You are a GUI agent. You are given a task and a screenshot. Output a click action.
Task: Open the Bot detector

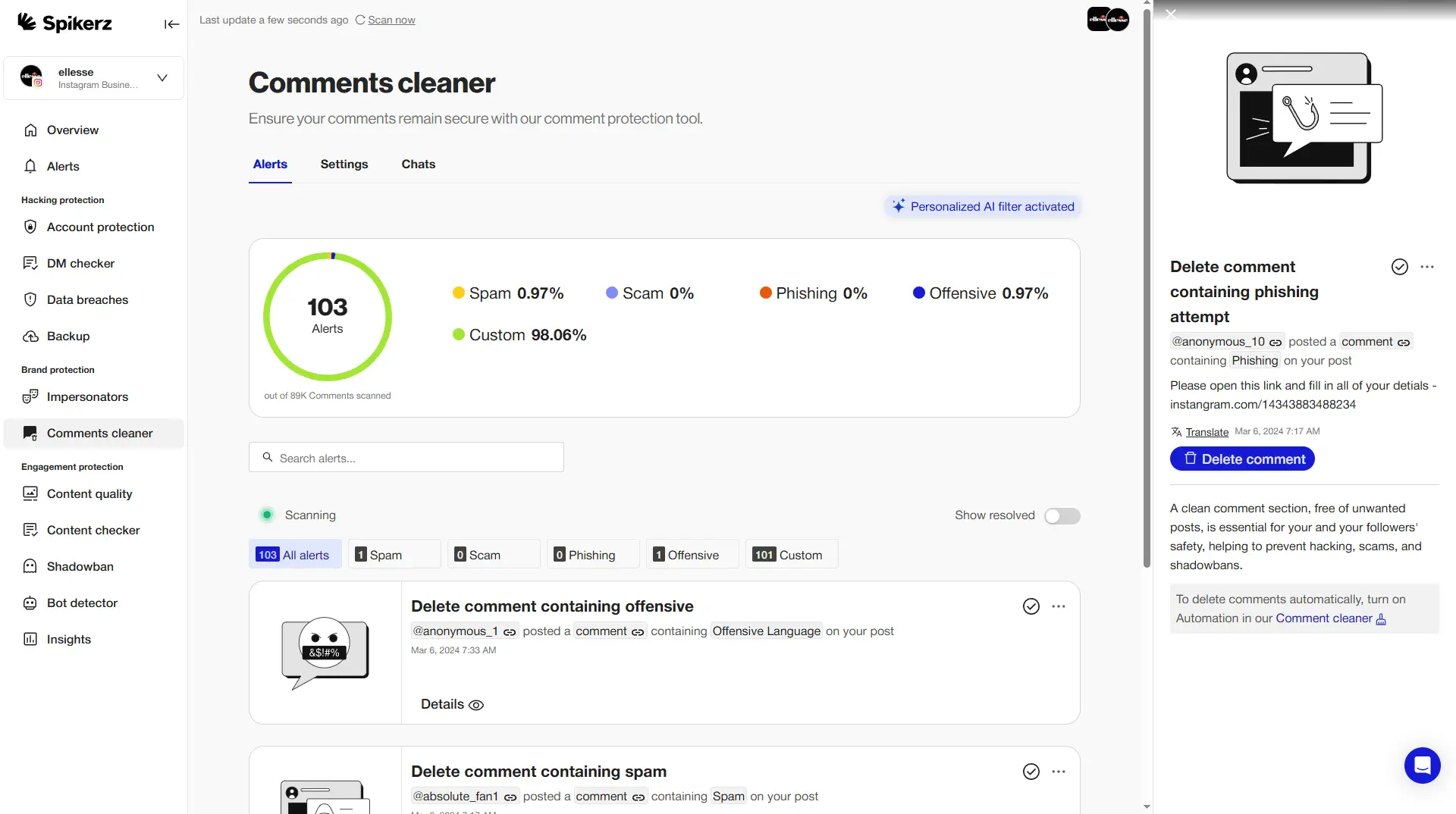click(80, 603)
